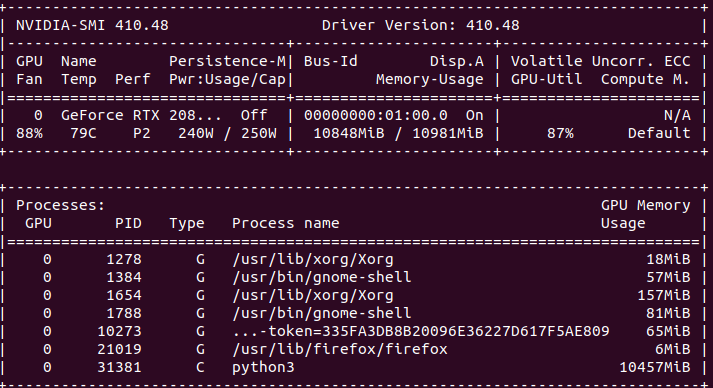Select the GPU-Util column header

click(x=547, y=80)
